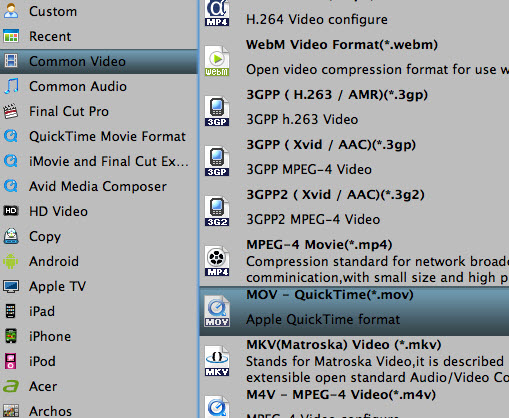Image resolution: width=509 pixels, height=418 pixels.
Task: Select the MOV - QuickTime(*.mov) format
Action: coord(354,311)
